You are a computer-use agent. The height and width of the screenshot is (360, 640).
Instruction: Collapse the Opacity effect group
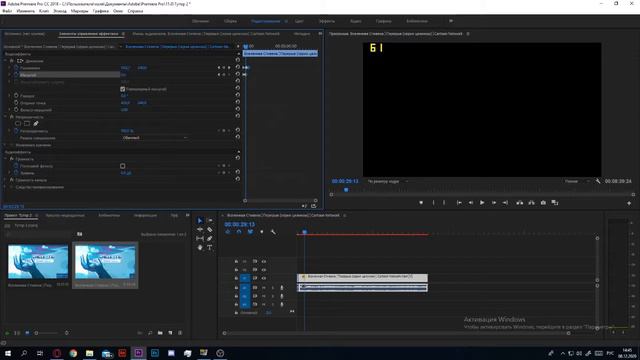point(6,116)
